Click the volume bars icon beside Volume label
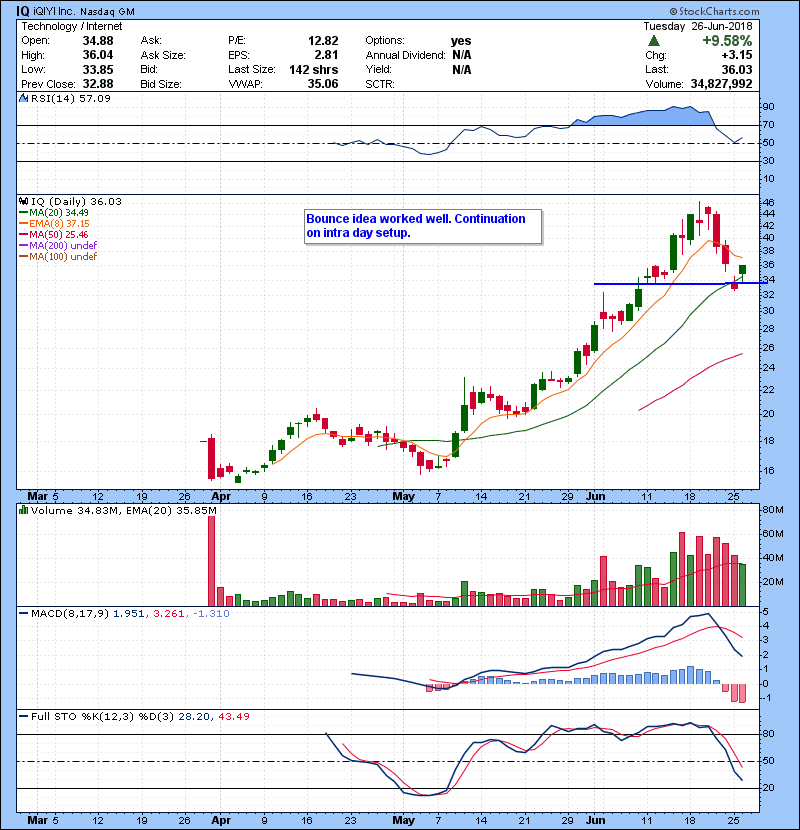This screenshot has height=830, width=800. pyautogui.click(x=24, y=510)
